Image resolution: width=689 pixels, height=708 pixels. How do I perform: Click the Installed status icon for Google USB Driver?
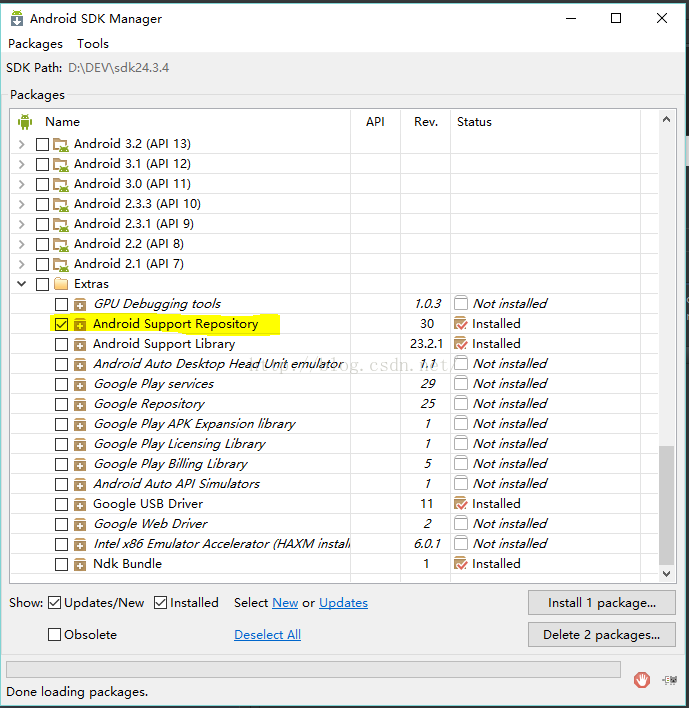[x=461, y=503]
